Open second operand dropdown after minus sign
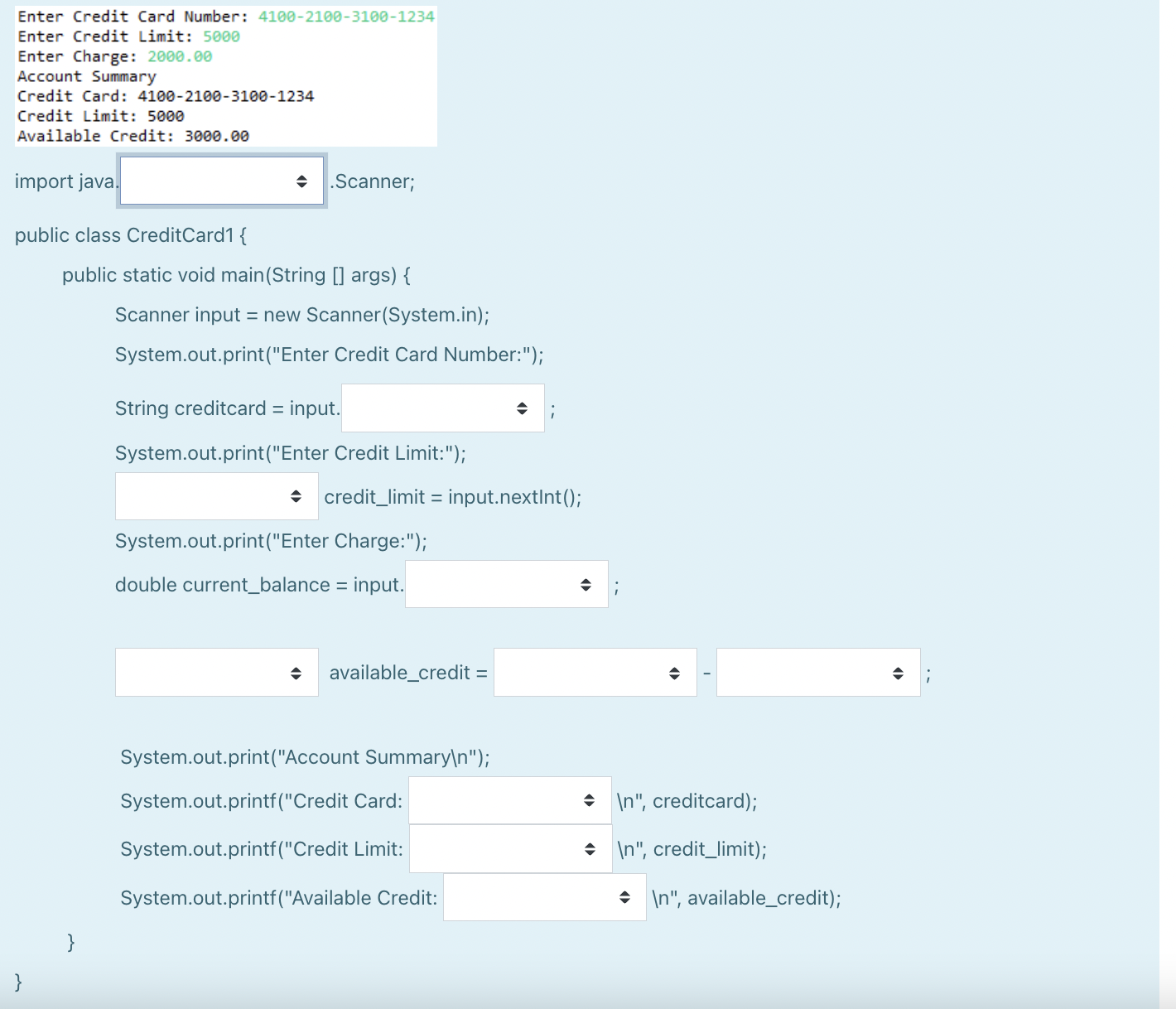The image size is (1176, 1009). pyautogui.click(x=818, y=672)
